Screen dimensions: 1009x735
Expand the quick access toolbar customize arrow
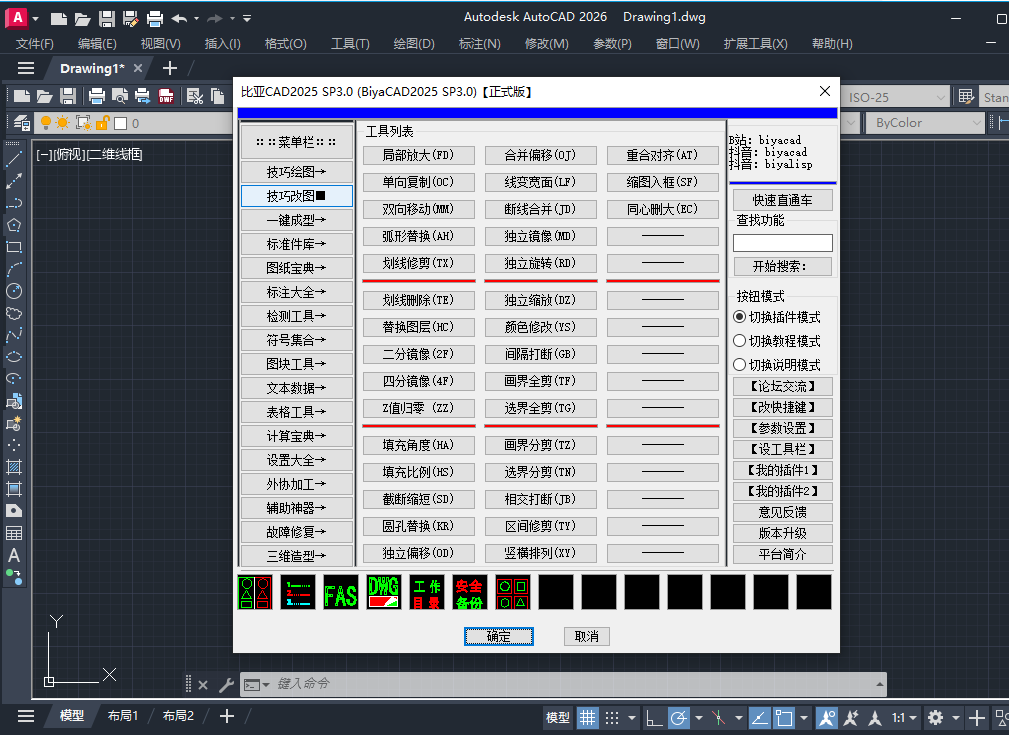(x=247, y=19)
